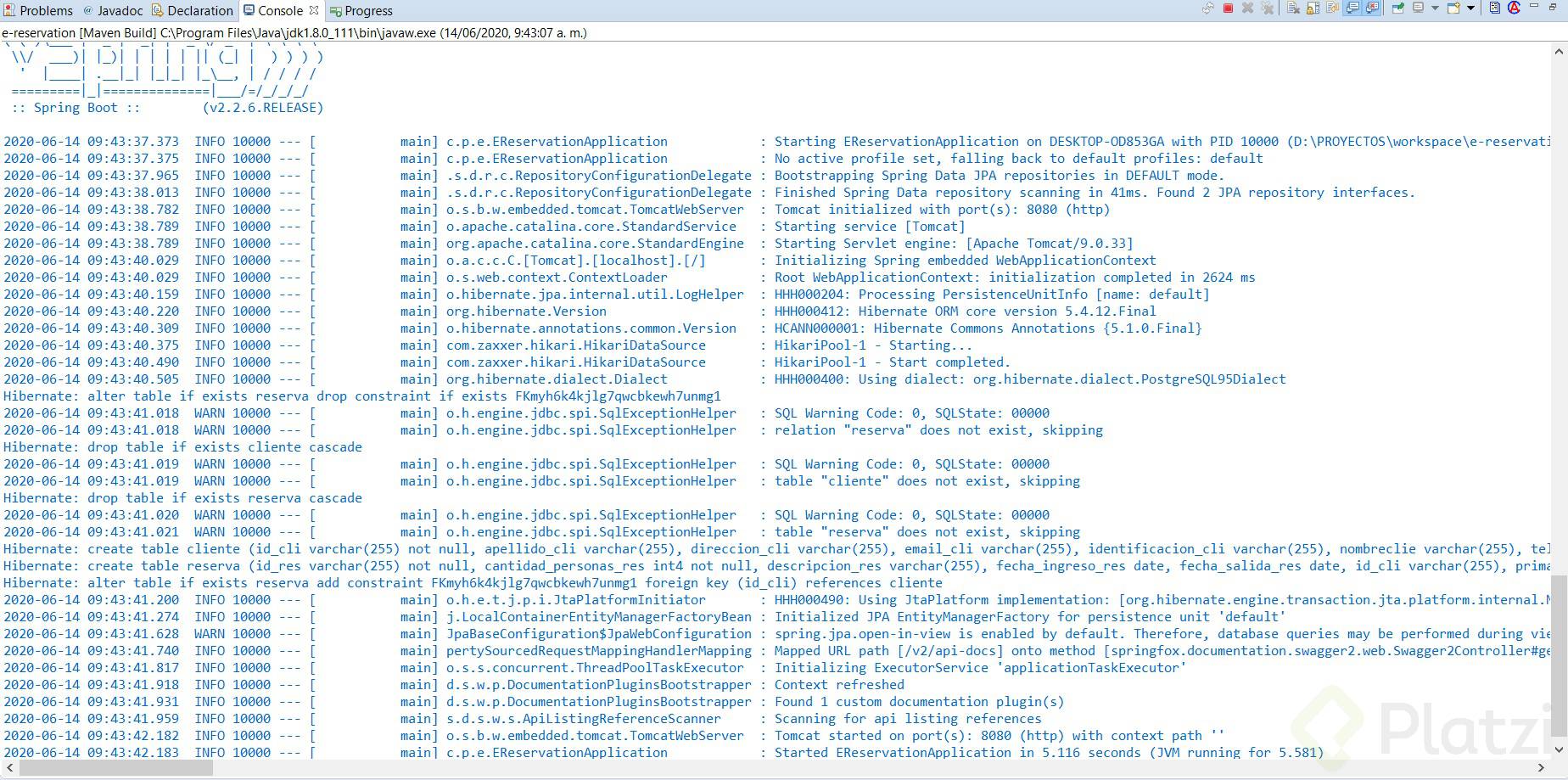1568x780 pixels.
Task: Click the red Terminate button
Action: (1228, 8)
